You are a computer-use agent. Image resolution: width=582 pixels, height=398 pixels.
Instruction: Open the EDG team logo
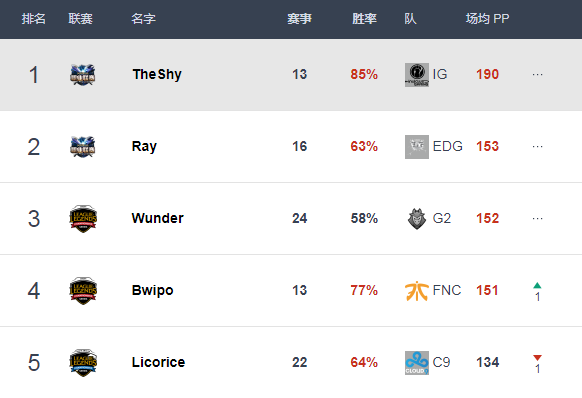[x=417, y=147]
